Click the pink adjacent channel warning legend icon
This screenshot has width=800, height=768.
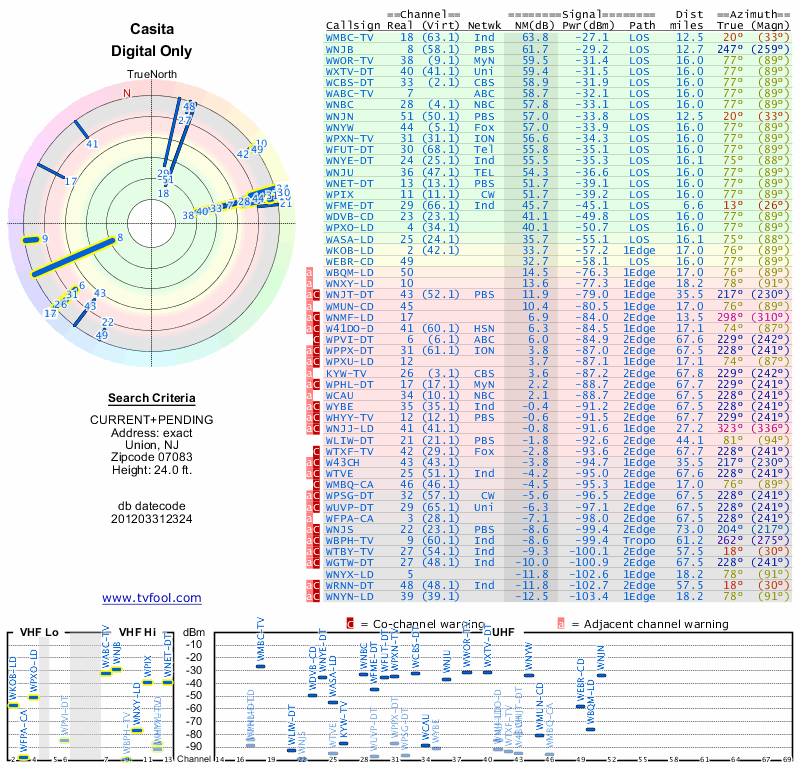[x=561, y=624]
